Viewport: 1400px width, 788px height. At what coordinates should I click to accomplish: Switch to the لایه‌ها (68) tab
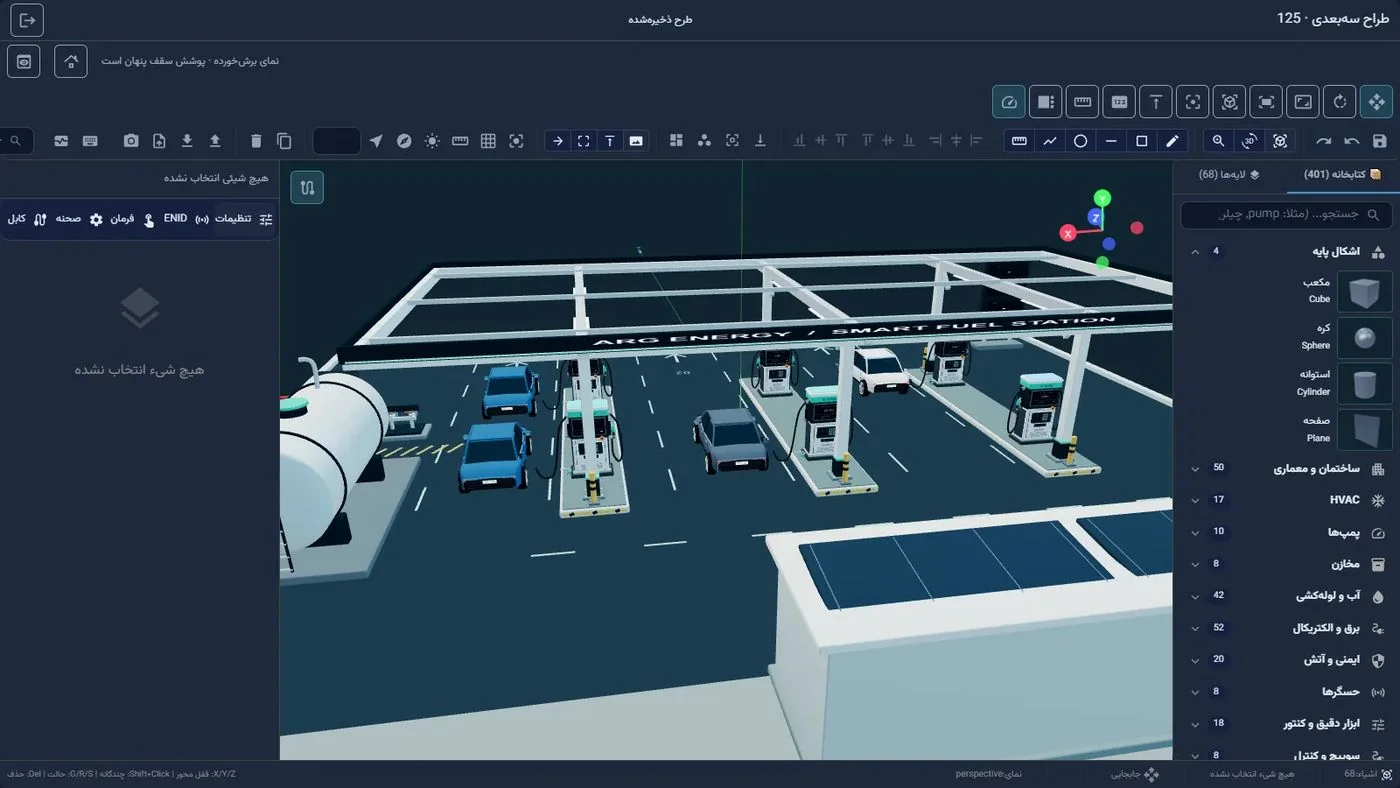point(1229,175)
